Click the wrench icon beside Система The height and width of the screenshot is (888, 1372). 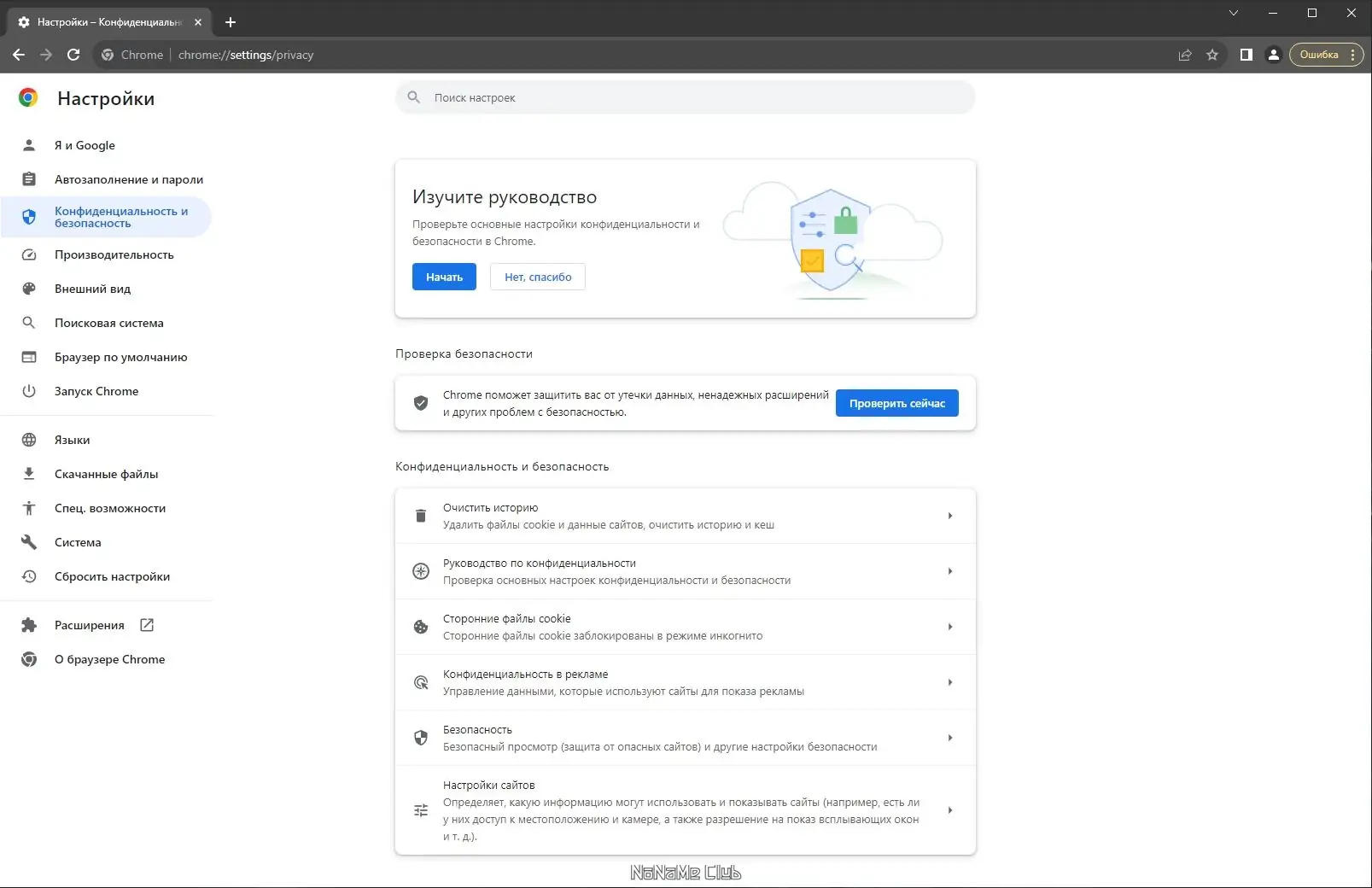pyautogui.click(x=28, y=541)
